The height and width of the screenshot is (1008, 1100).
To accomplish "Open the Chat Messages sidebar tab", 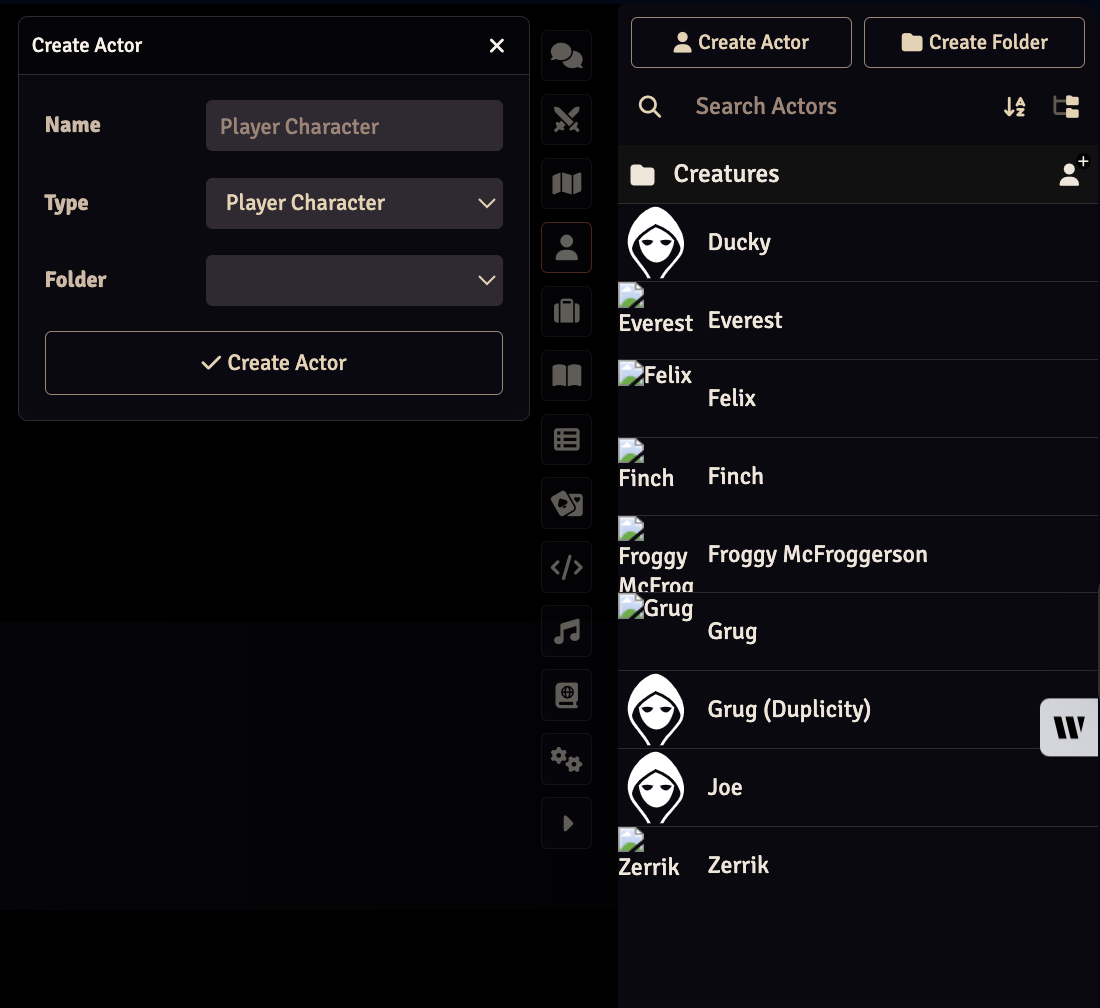I will pos(567,56).
